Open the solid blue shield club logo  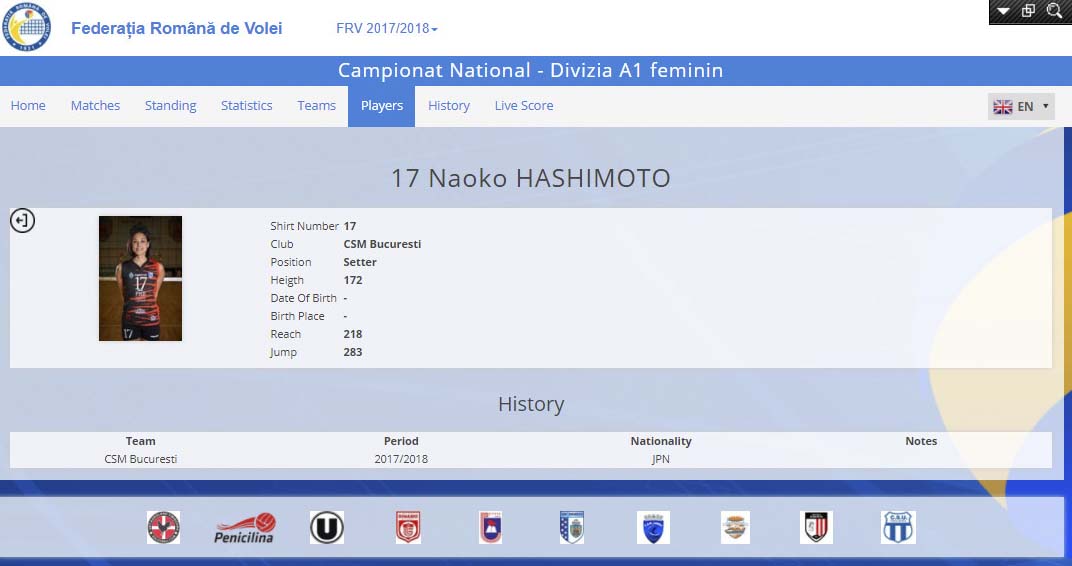click(x=653, y=528)
